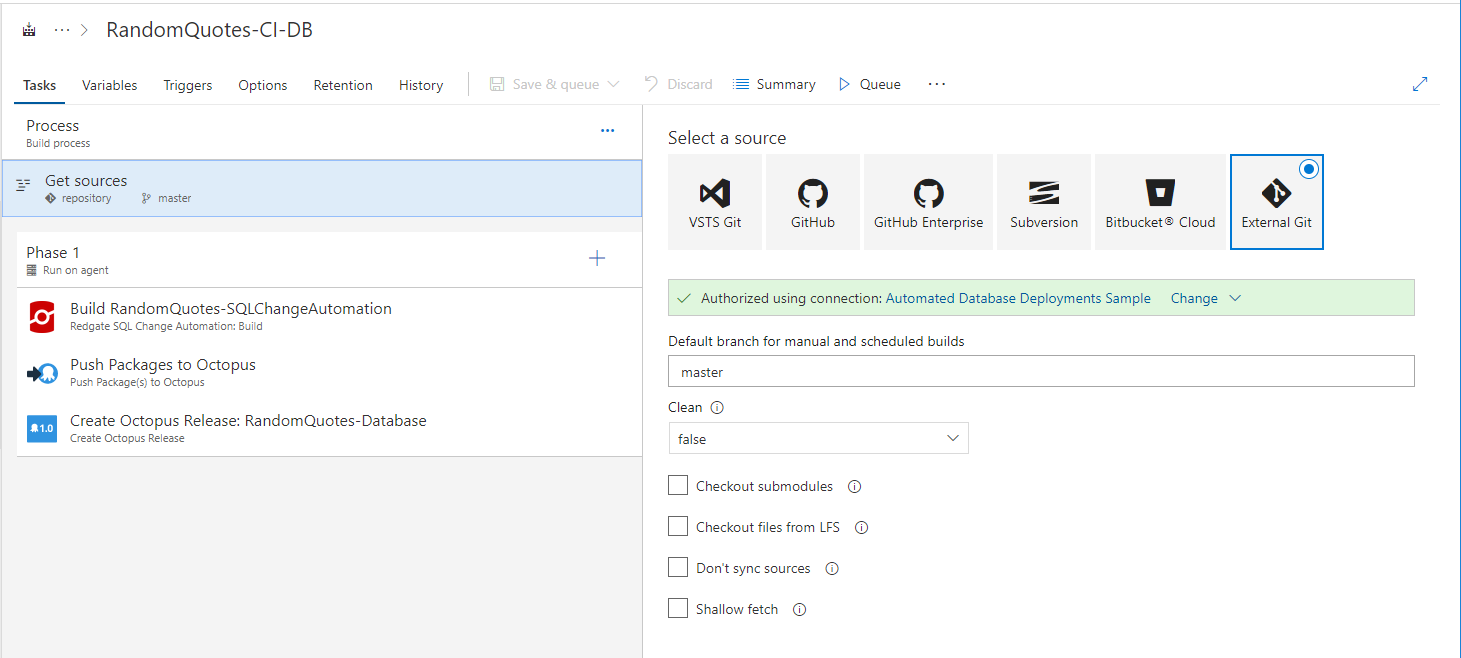Open the Triggers tab
This screenshot has width=1461, height=658.
187,85
